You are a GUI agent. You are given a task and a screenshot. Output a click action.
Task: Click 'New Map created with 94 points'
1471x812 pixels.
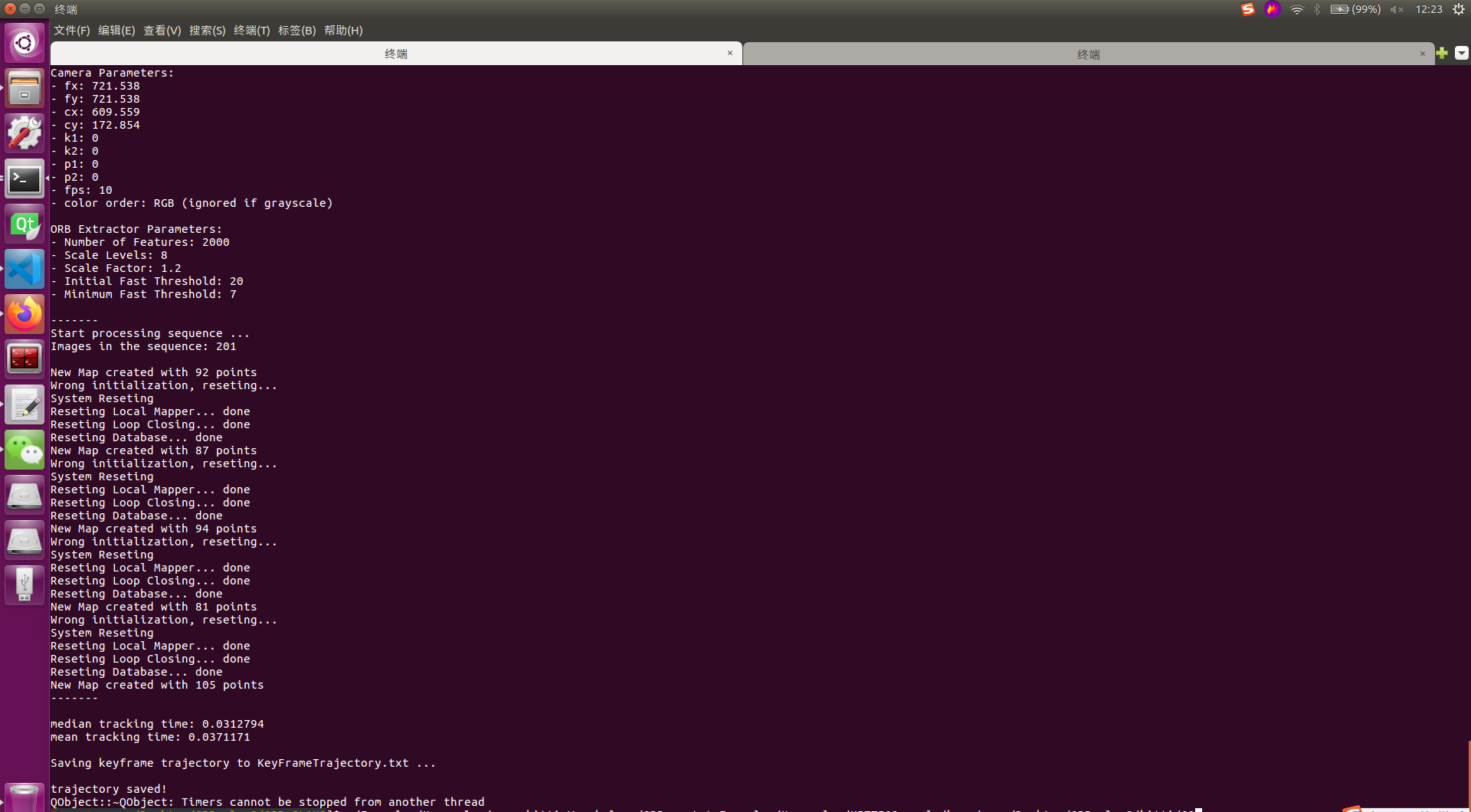[154, 529]
